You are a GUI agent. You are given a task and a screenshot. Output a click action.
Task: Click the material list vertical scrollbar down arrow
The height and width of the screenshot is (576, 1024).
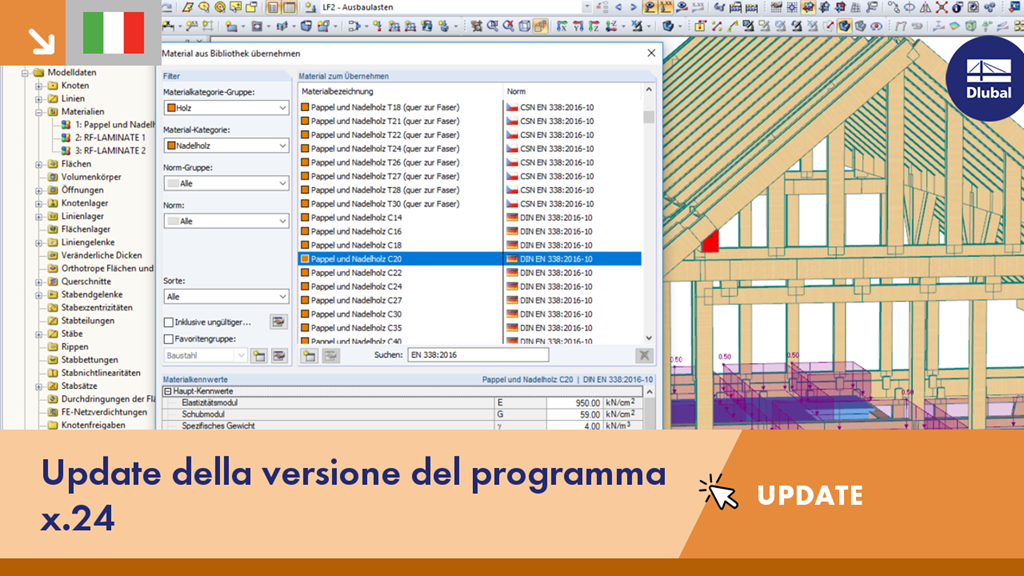coord(648,338)
